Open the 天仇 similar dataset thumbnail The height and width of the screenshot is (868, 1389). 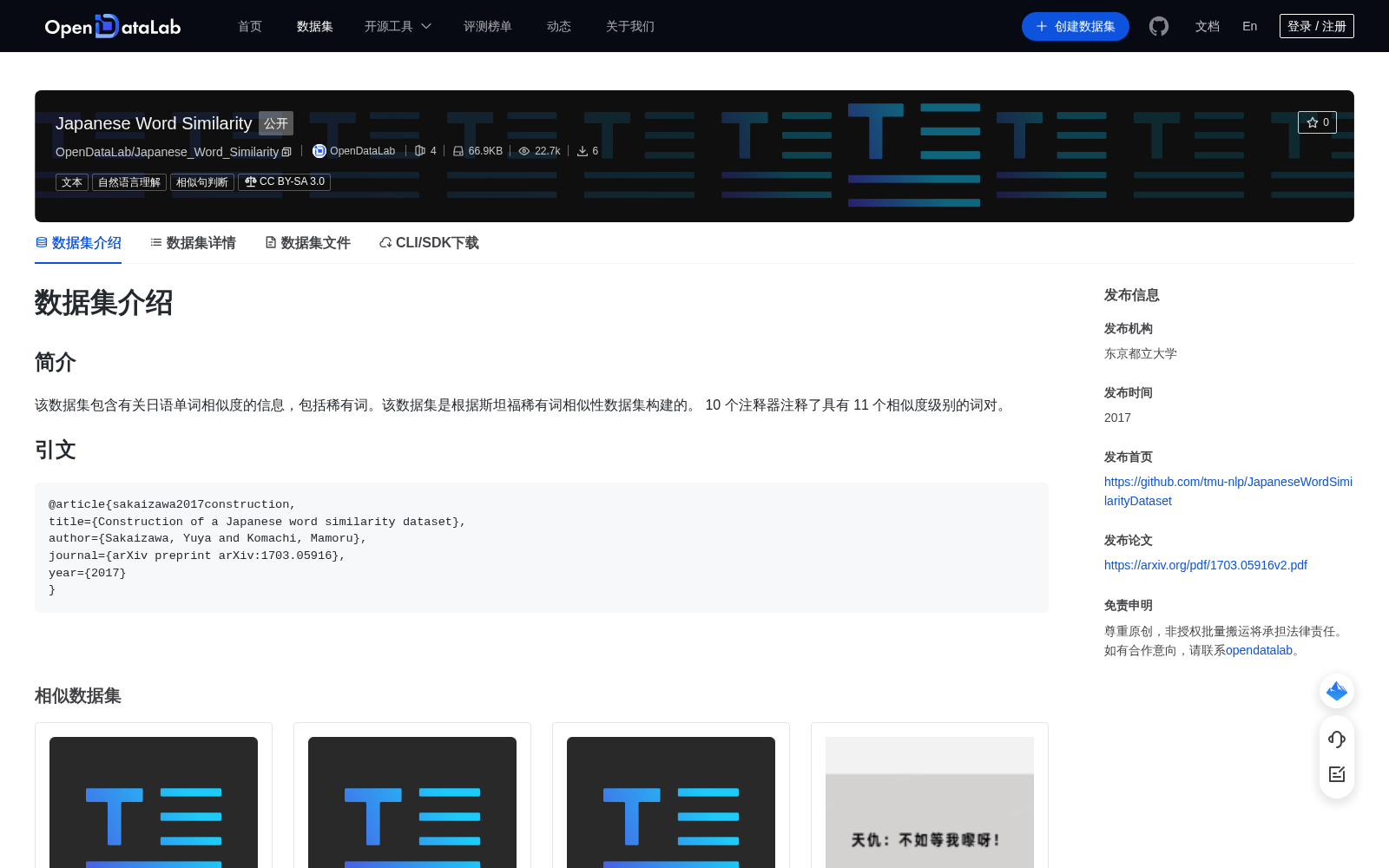[x=930, y=802]
